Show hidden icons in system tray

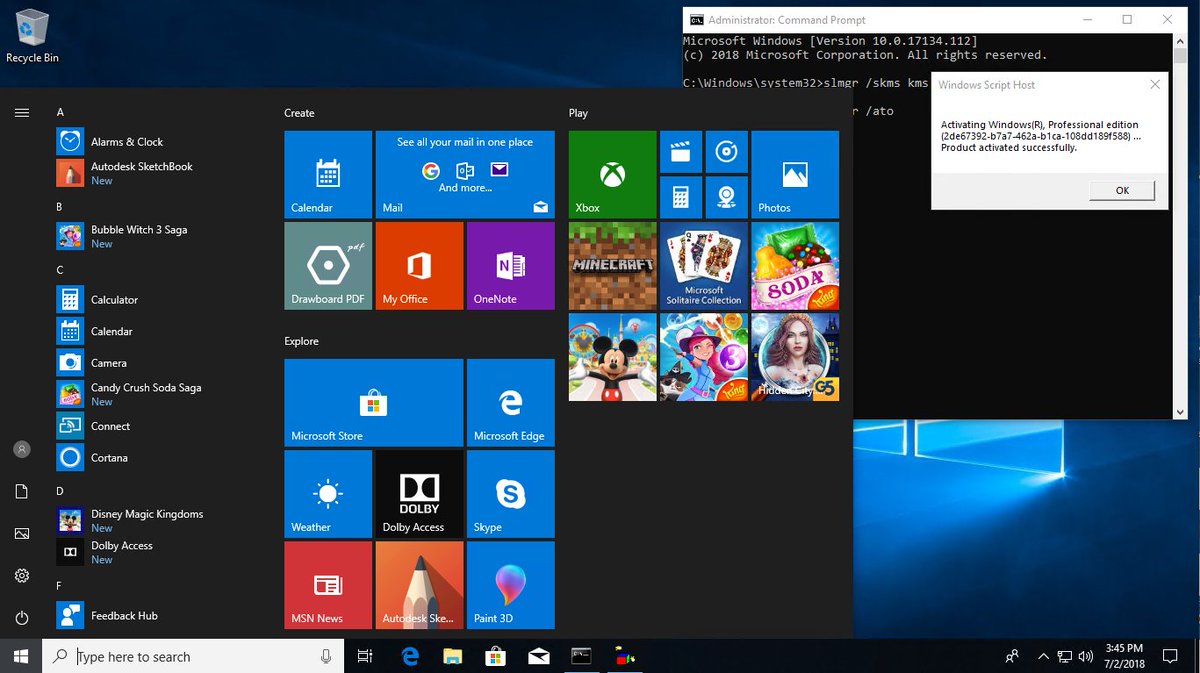tap(1043, 657)
